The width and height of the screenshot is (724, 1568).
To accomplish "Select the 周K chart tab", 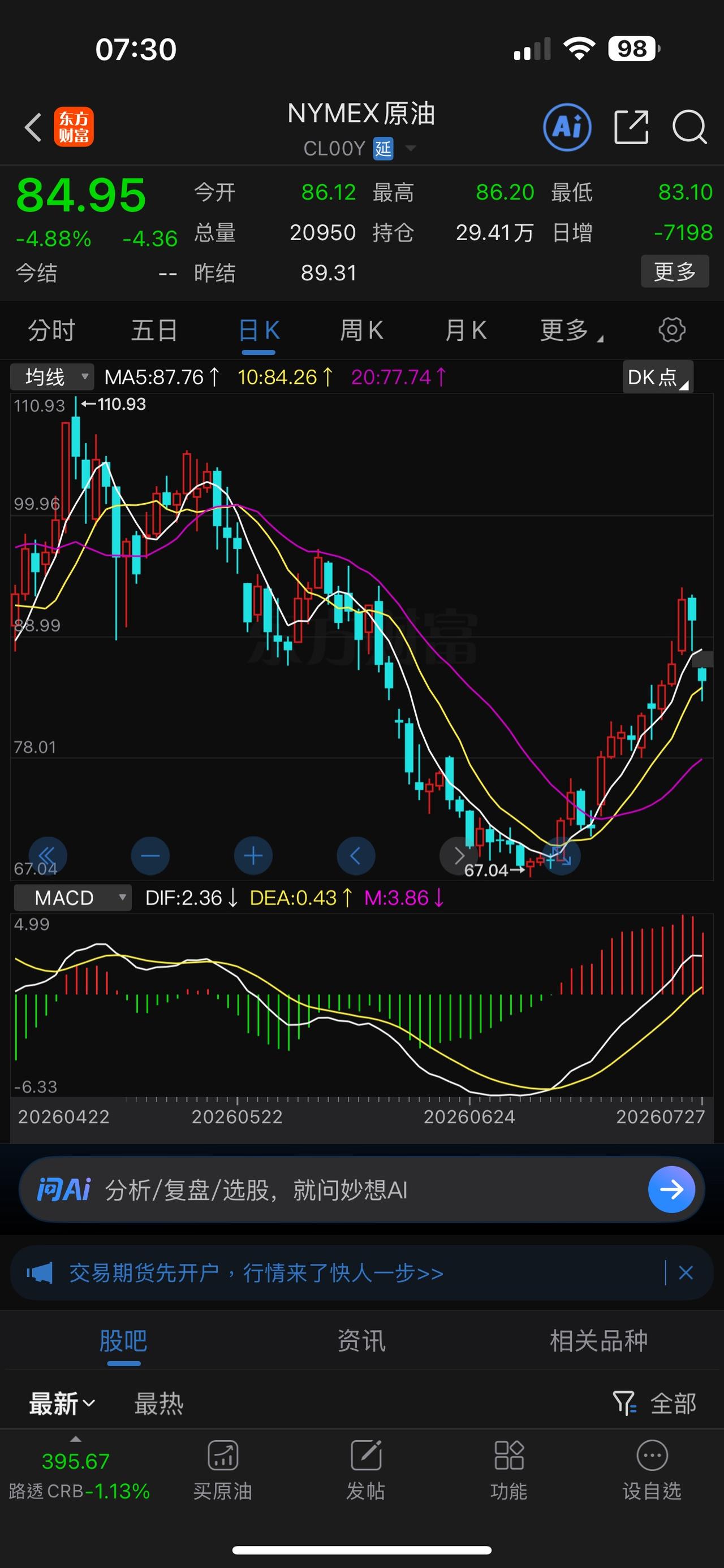I will click(x=361, y=331).
